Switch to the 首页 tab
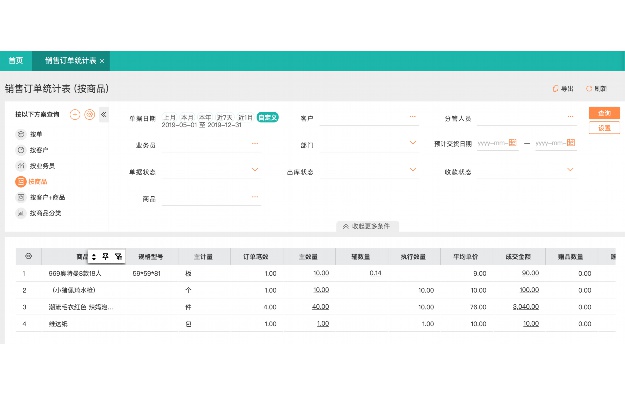 (16, 61)
